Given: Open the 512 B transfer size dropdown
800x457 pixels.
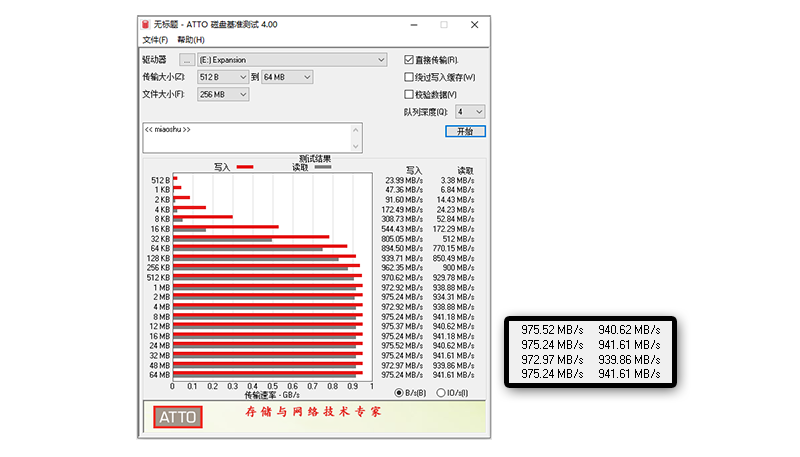Looking at the screenshot, I should point(223,77).
